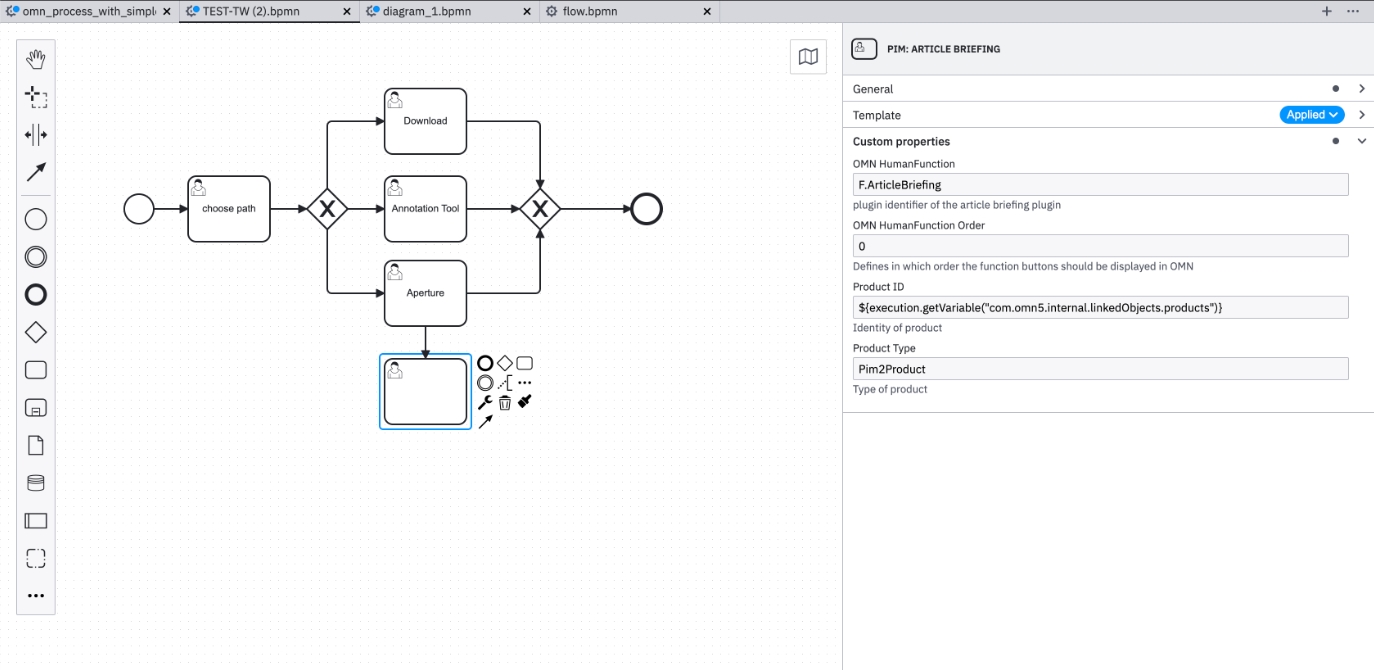
Task: Select the lasso tool
Action: click(x=36, y=97)
